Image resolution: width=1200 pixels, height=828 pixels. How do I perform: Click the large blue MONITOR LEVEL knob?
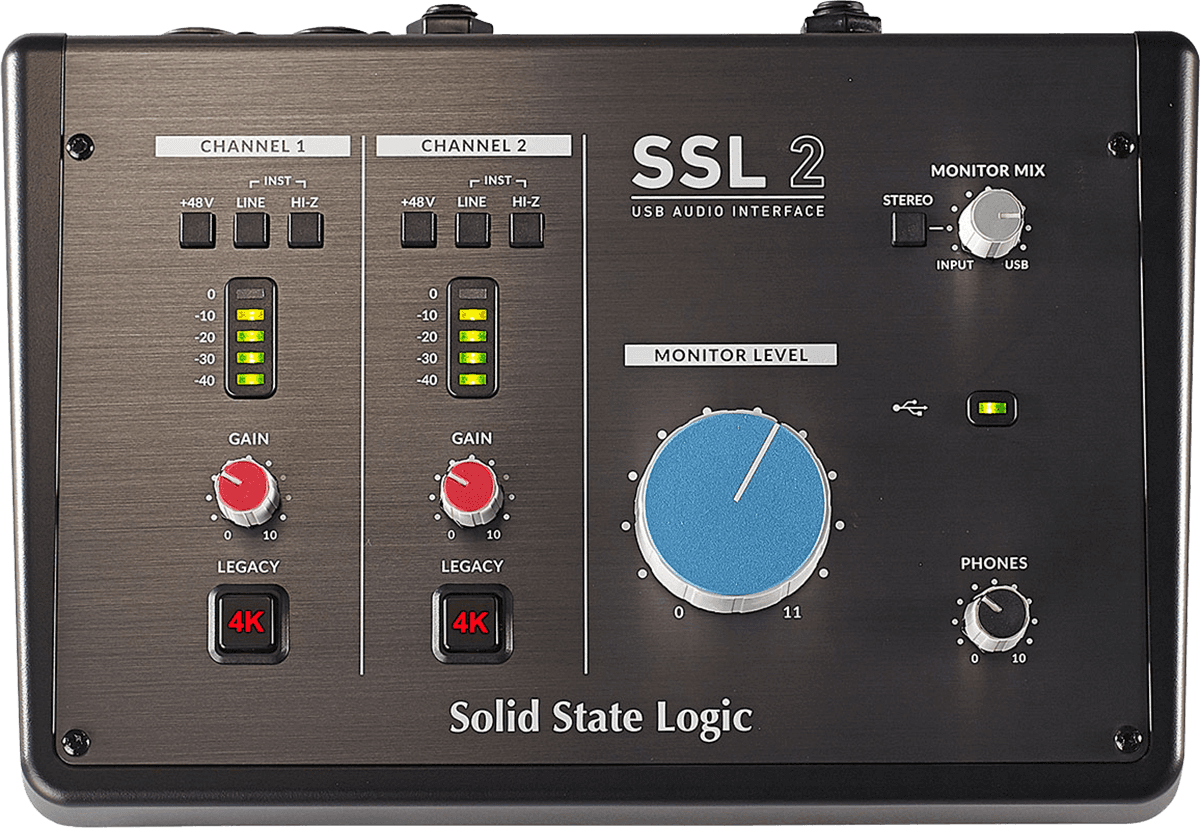coord(735,508)
